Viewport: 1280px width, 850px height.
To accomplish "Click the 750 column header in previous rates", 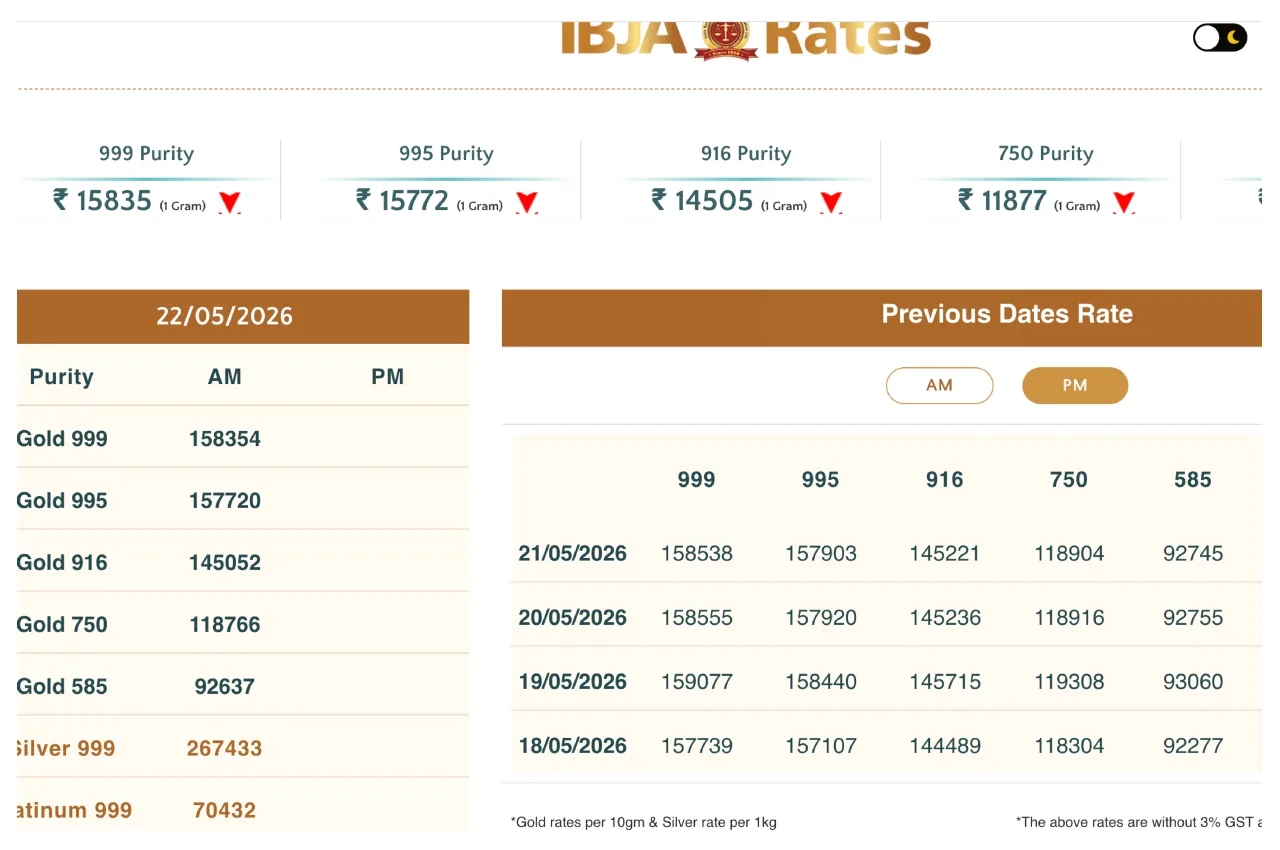I will point(1068,480).
